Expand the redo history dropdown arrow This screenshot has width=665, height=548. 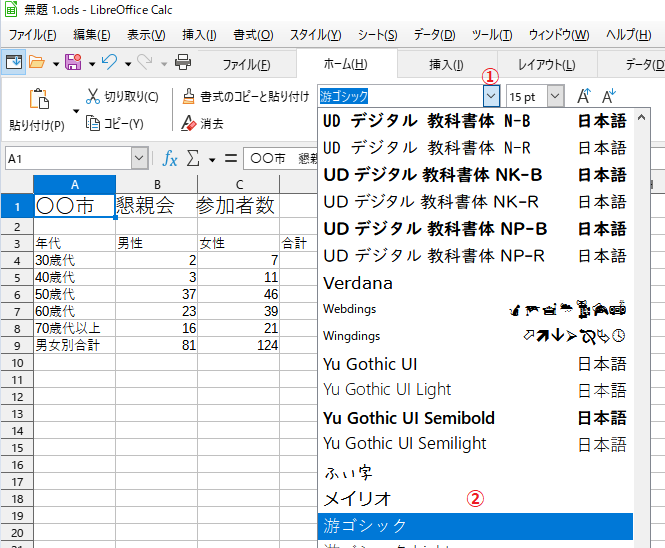[164, 64]
